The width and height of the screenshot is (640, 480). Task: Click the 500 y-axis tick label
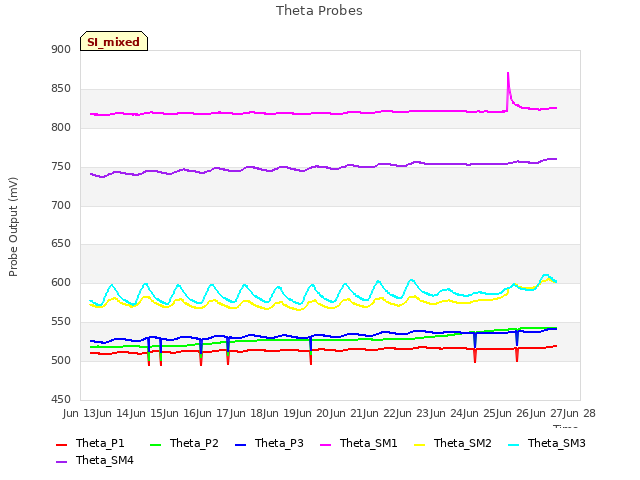coord(61,360)
